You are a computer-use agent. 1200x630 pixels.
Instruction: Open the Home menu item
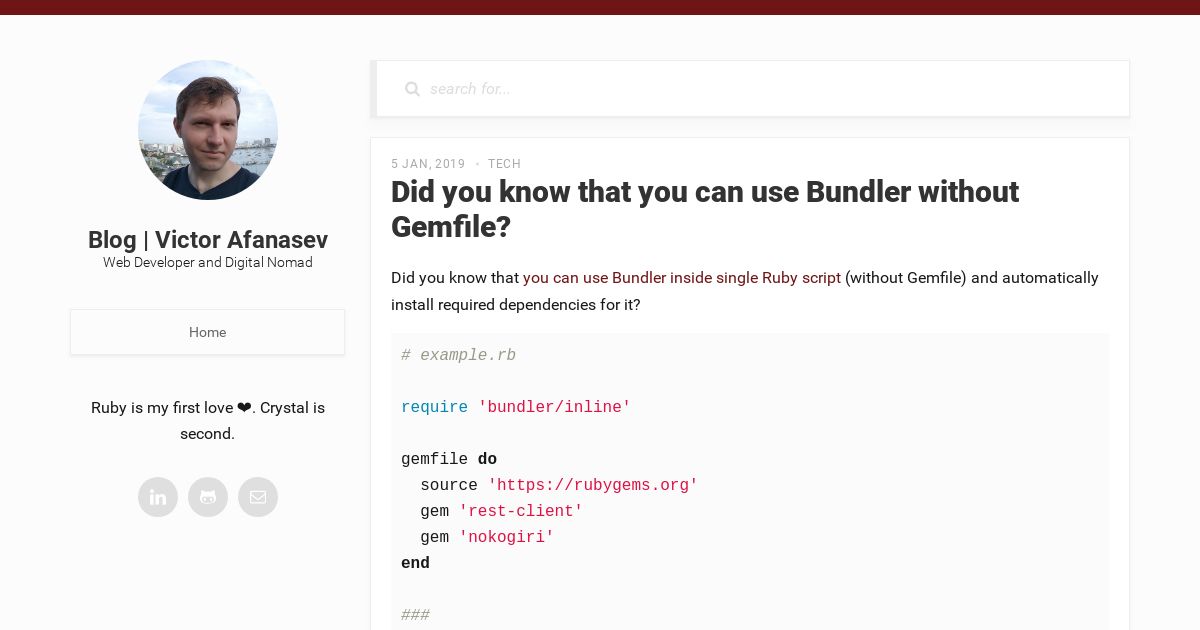(207, 332)
